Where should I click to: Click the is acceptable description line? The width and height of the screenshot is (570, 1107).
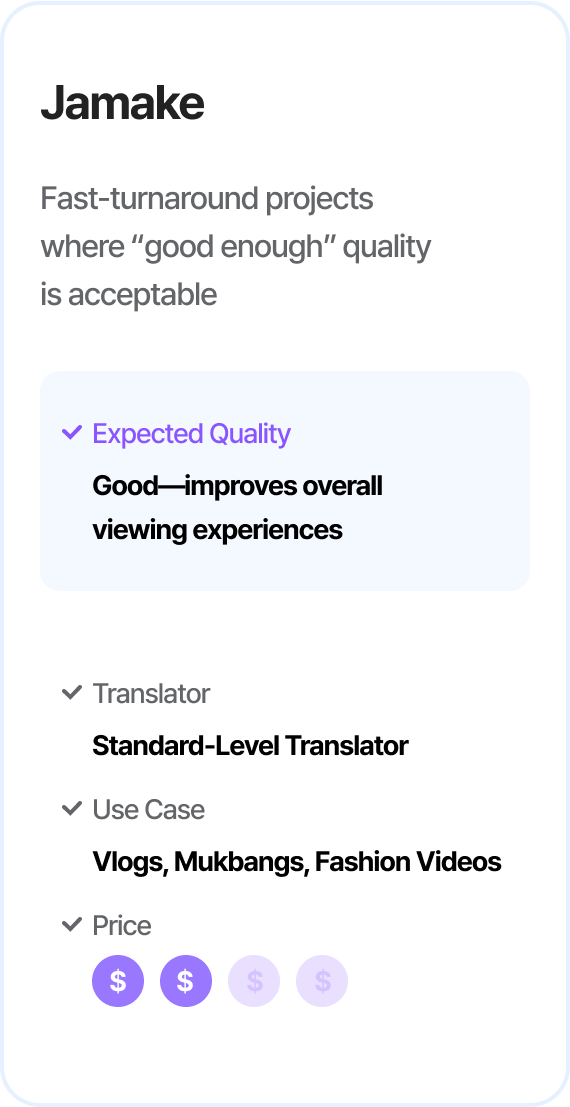tap(129, 295)
